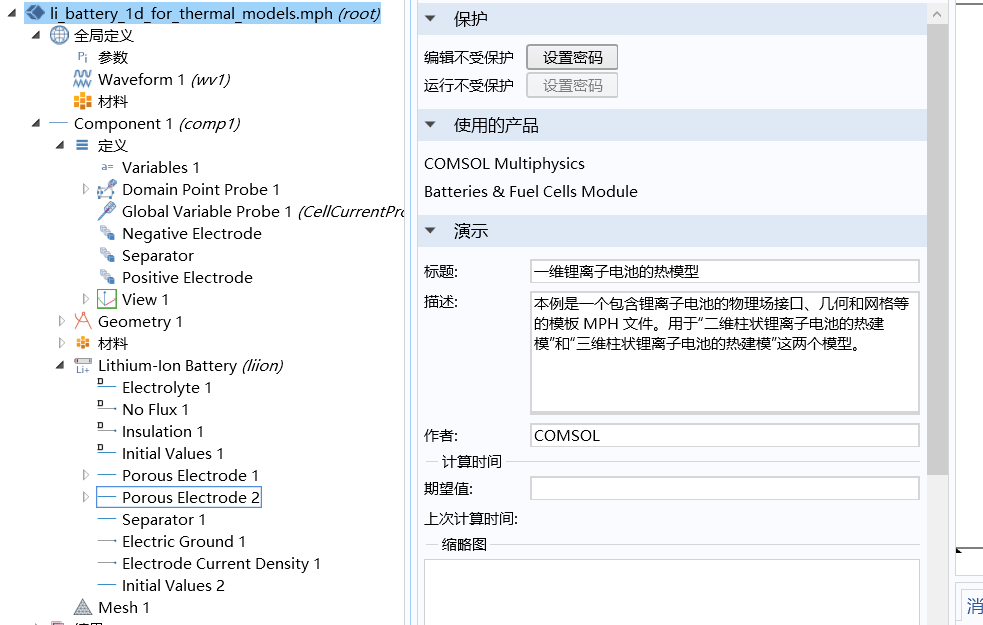Click the View 1 node icon
The image size is (983, 625).
tap(106, 300)
